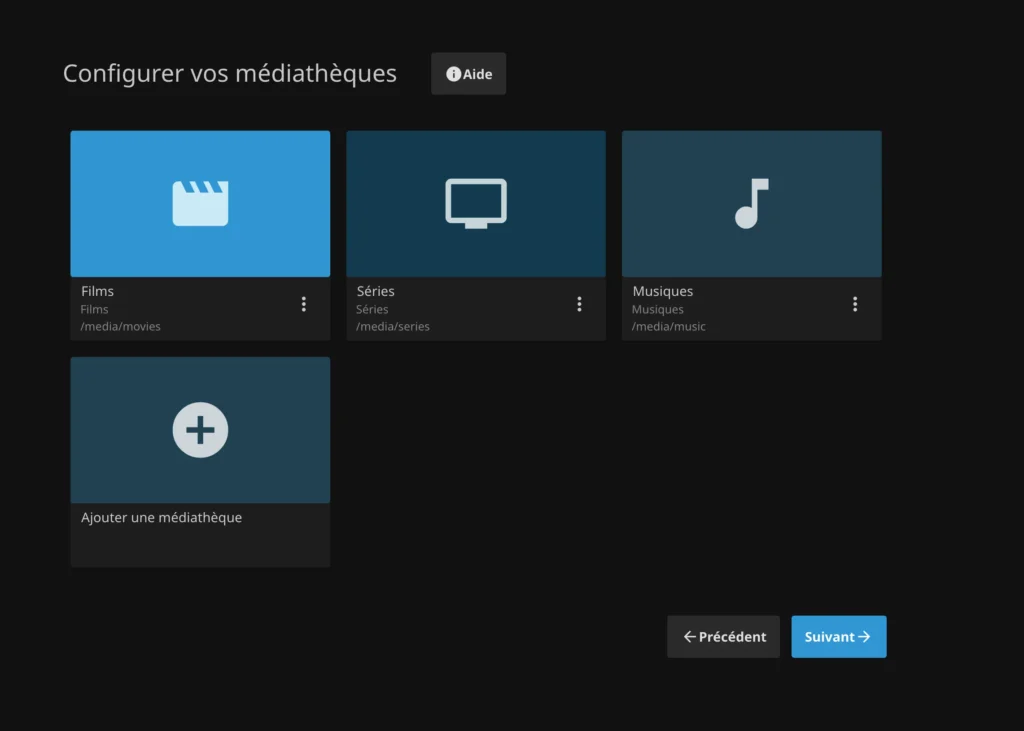Click the info icon in the Aide button
This screenshot has width=1024, height=731.
[x=453, y=75]
